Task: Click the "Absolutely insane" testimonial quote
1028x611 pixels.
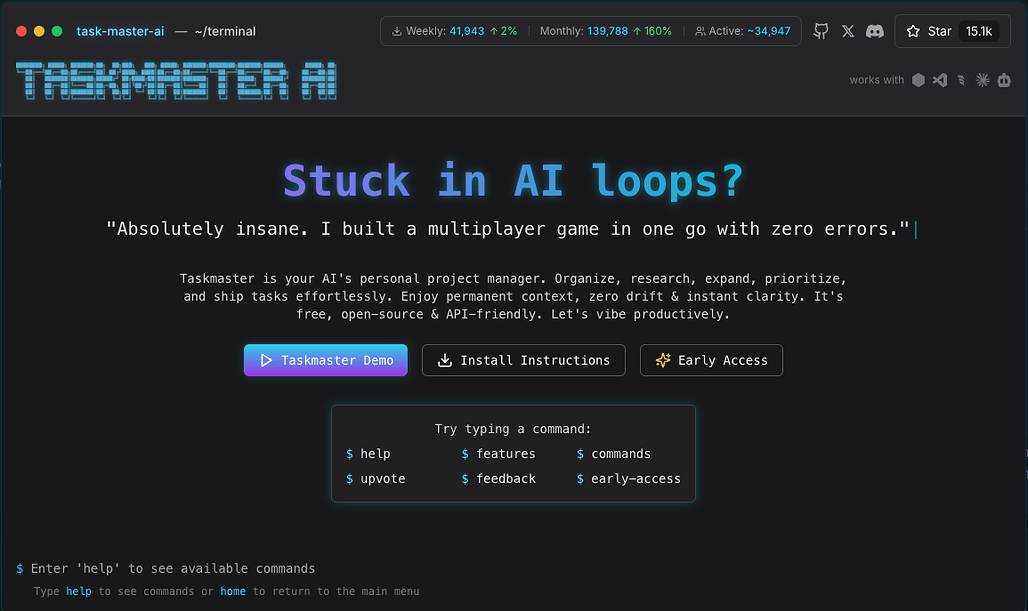Action: click(508, 229)
